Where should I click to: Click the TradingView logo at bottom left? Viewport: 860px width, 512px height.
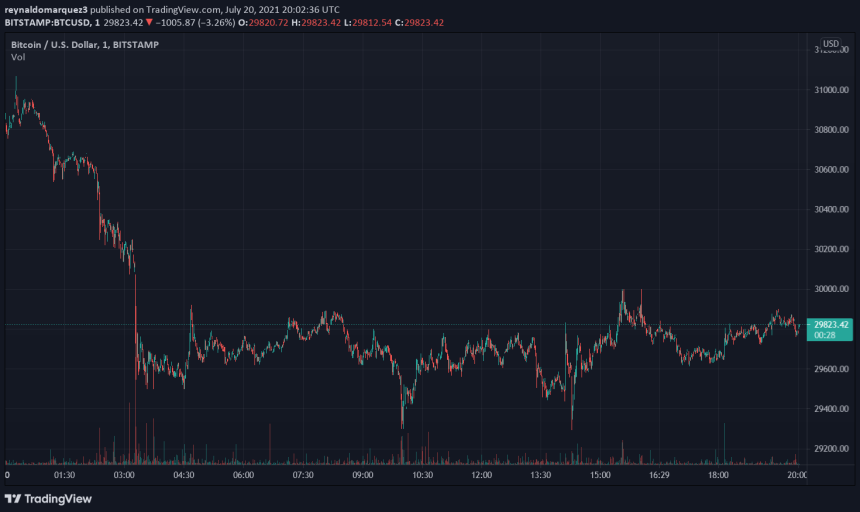[x=48, y=498]
